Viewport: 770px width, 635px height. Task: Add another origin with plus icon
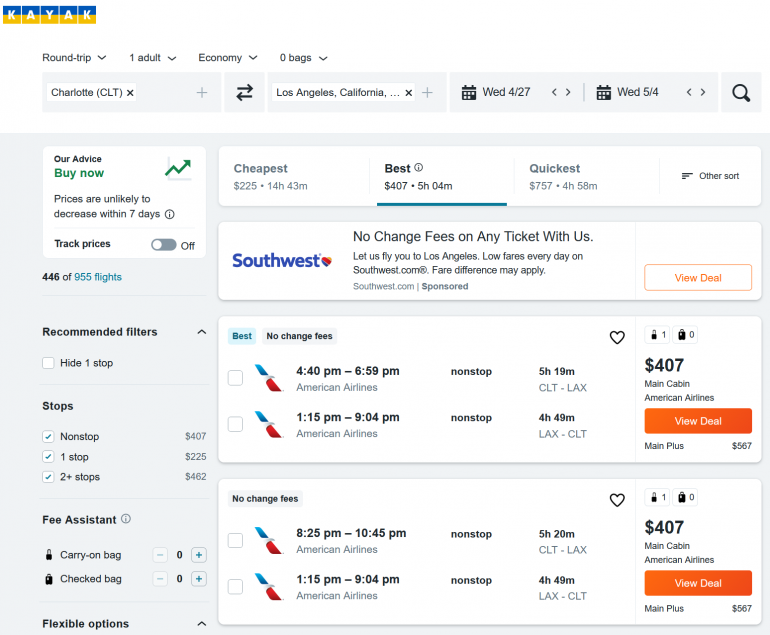click(202, 92)
